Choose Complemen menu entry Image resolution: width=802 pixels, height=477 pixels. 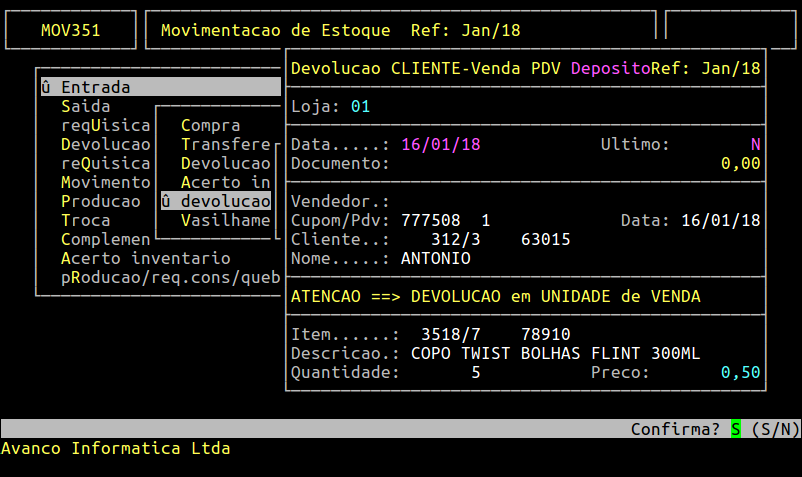point(106,239)
